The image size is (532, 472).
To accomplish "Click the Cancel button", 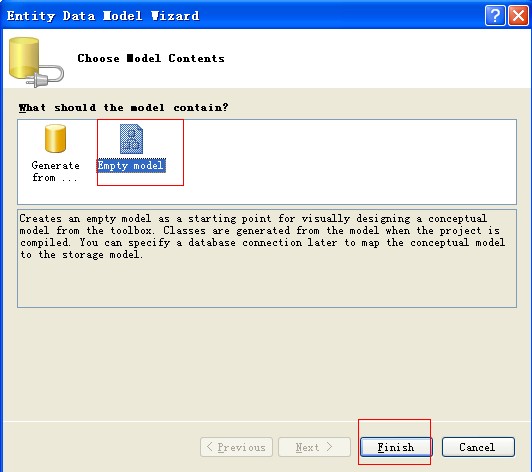I will tap(478, 447).
